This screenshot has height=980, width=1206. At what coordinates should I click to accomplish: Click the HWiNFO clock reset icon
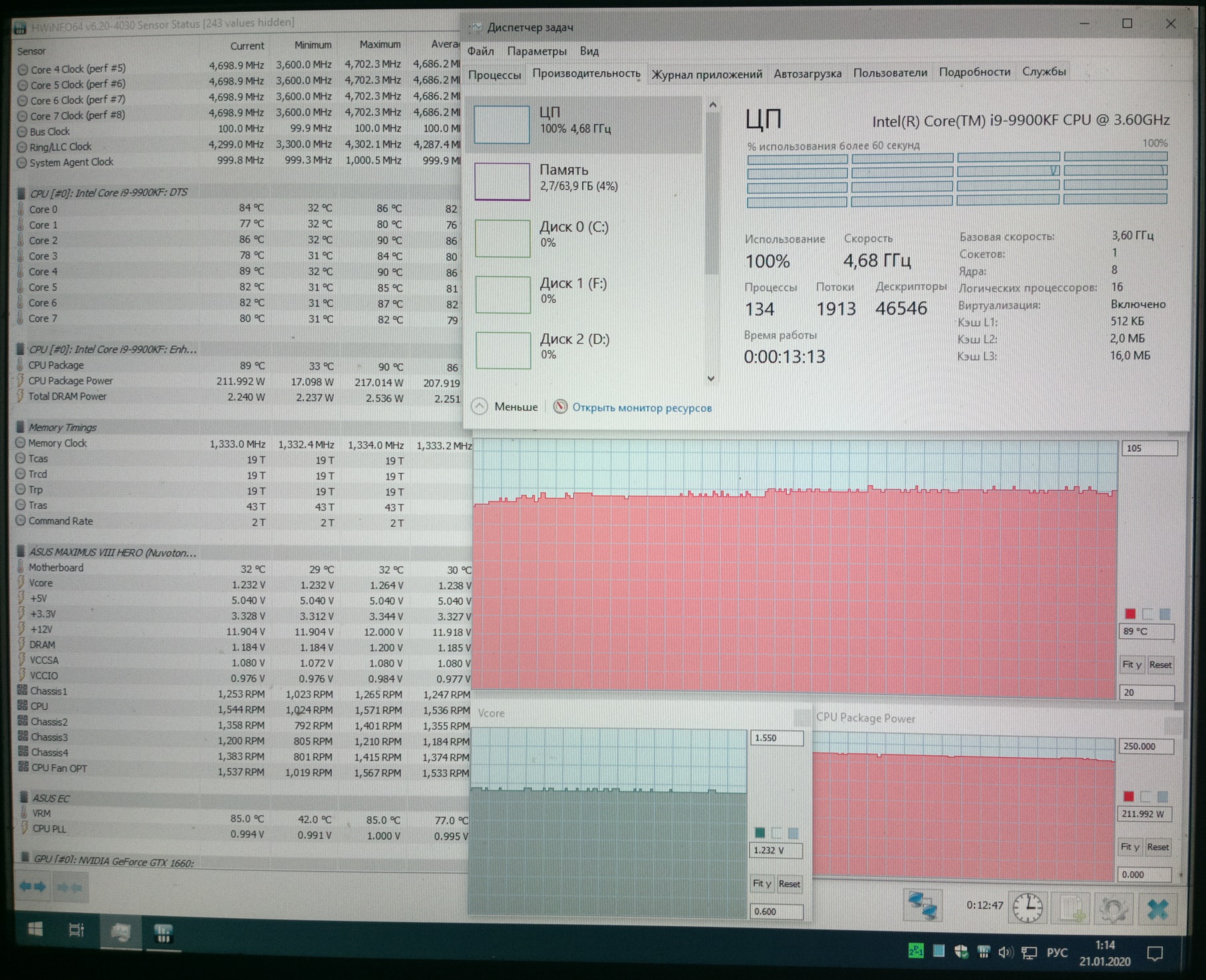(x=1028, y=907)
